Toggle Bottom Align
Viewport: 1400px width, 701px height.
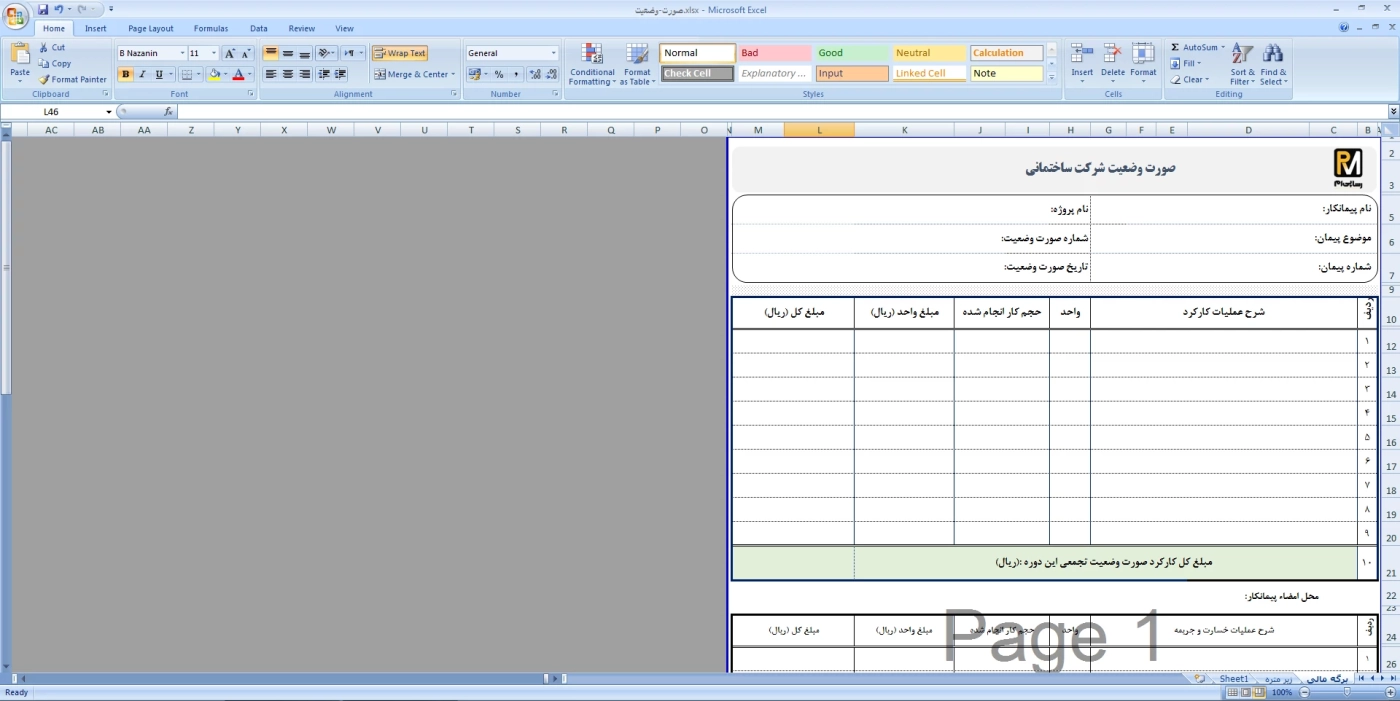coord(305,53)
